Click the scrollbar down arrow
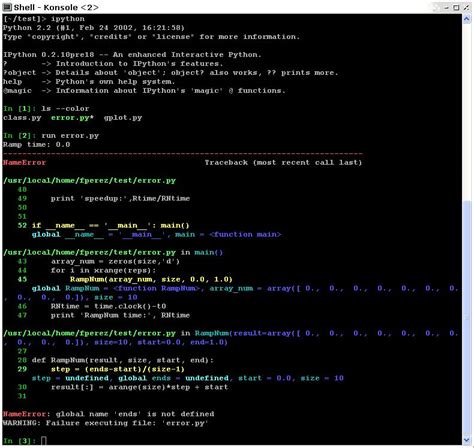474x448 pixels. [467, 440]
